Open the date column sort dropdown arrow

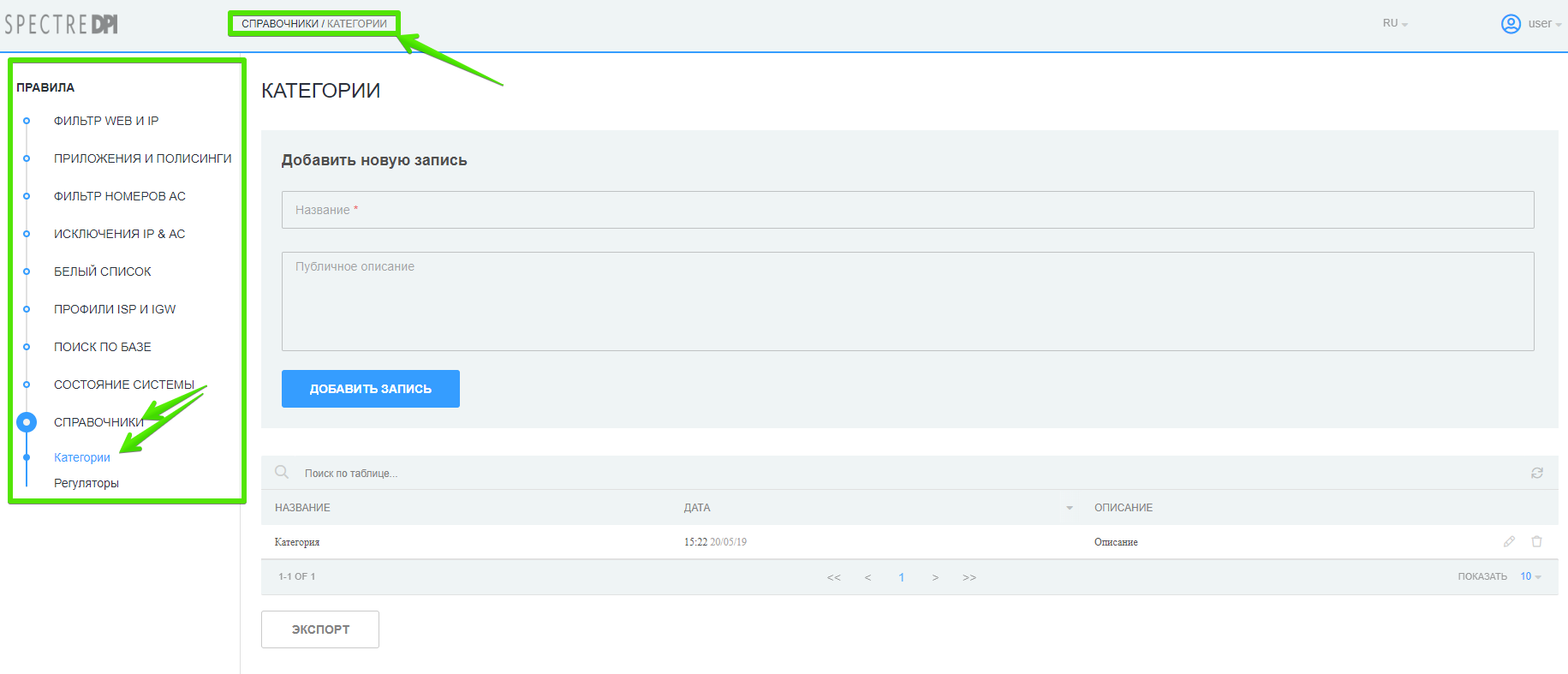point(1069,508)
